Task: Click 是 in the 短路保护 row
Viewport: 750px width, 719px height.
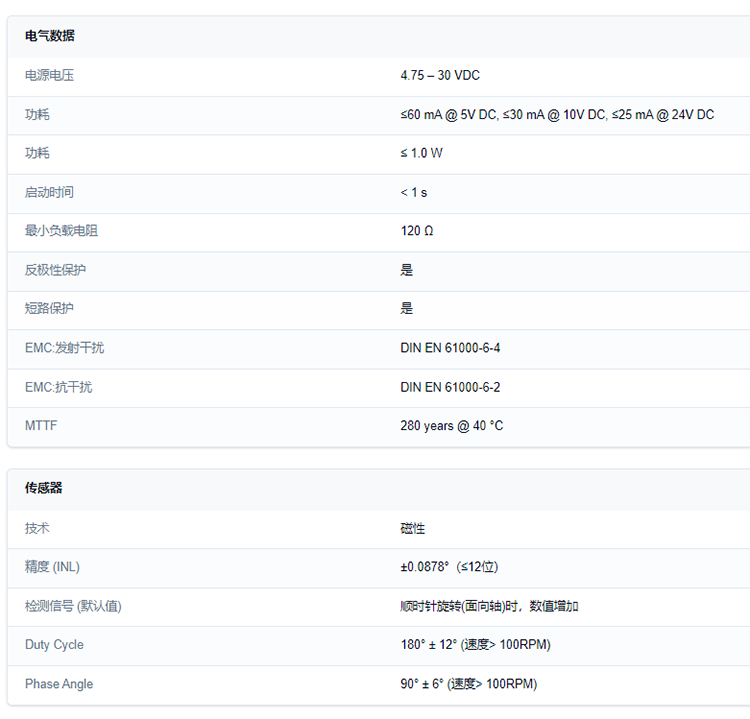Action: 407,308
